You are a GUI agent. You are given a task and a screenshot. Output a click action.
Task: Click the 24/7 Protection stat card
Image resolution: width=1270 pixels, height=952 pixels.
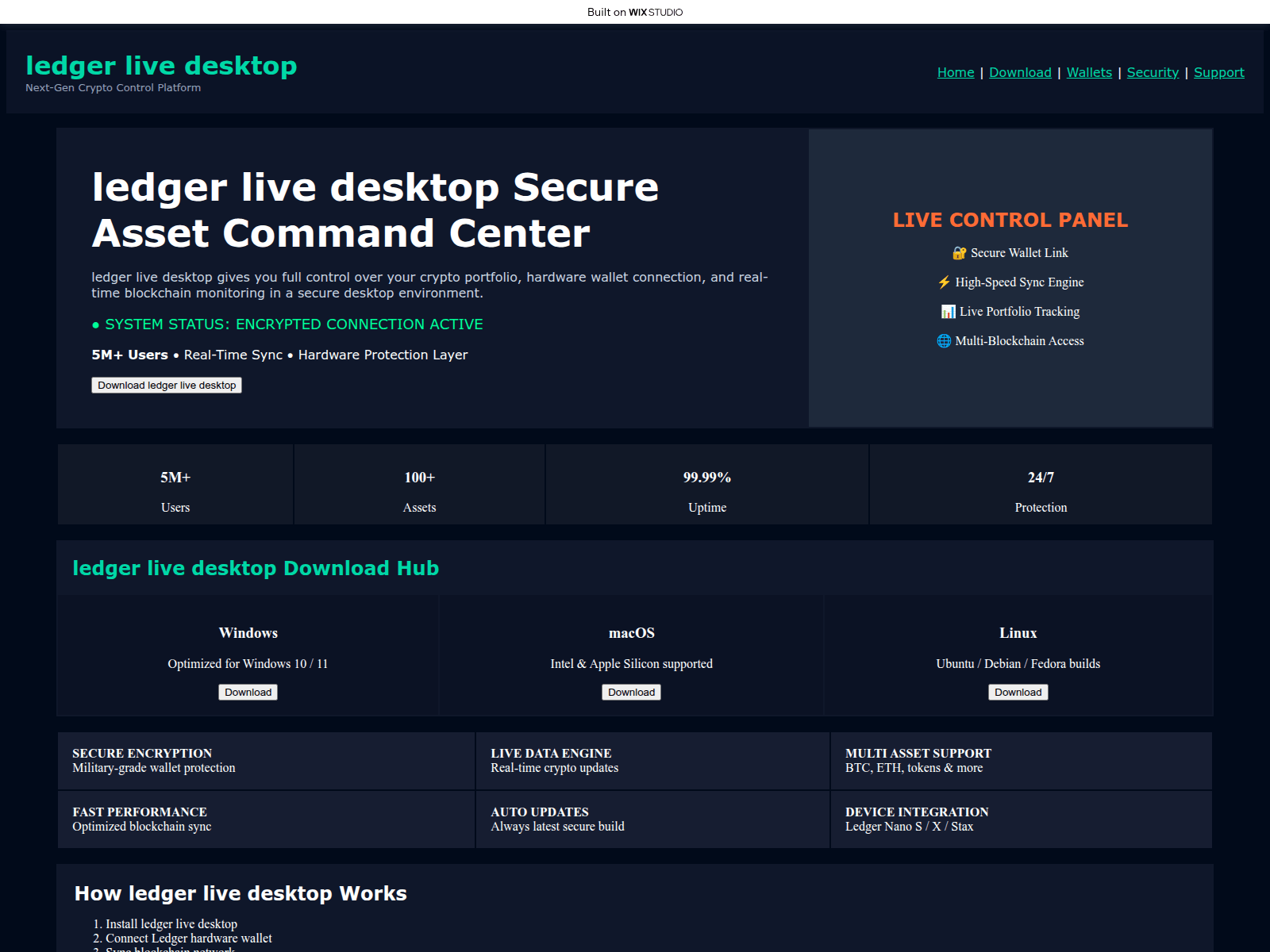pyautogui.click(x=1041, y=484)
